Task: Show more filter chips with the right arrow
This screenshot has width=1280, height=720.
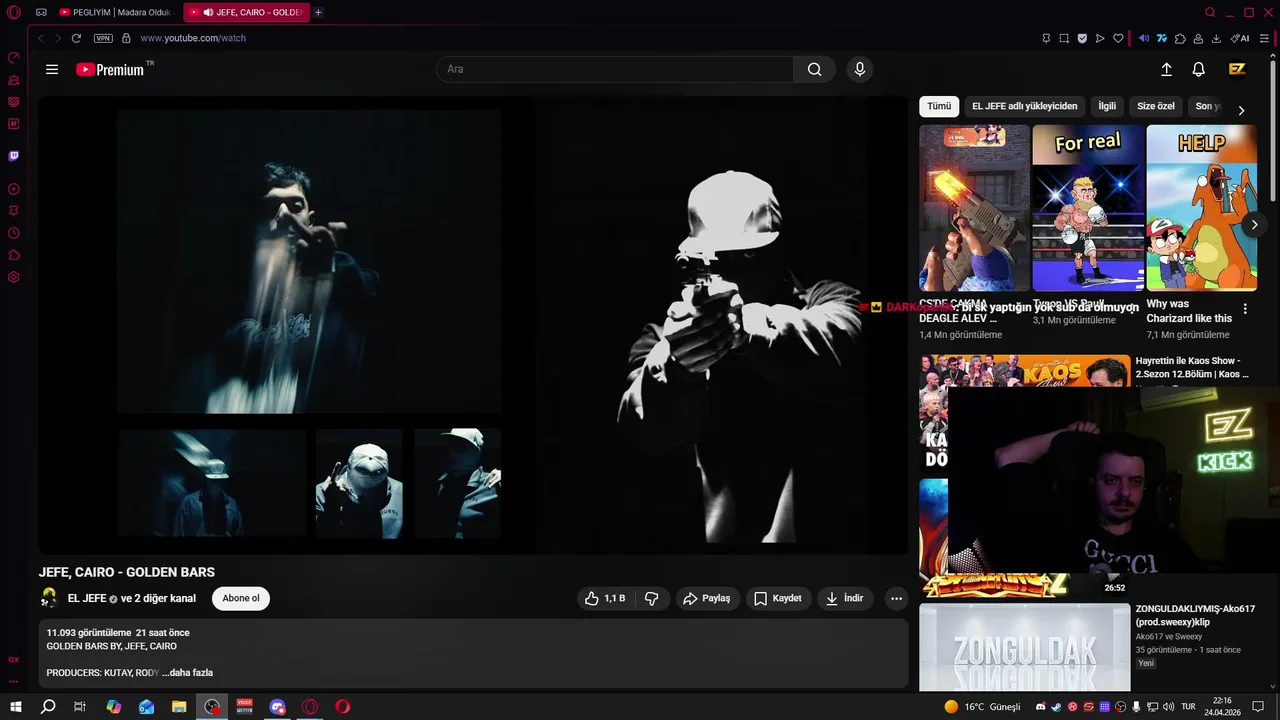Action: [1241, 110]
